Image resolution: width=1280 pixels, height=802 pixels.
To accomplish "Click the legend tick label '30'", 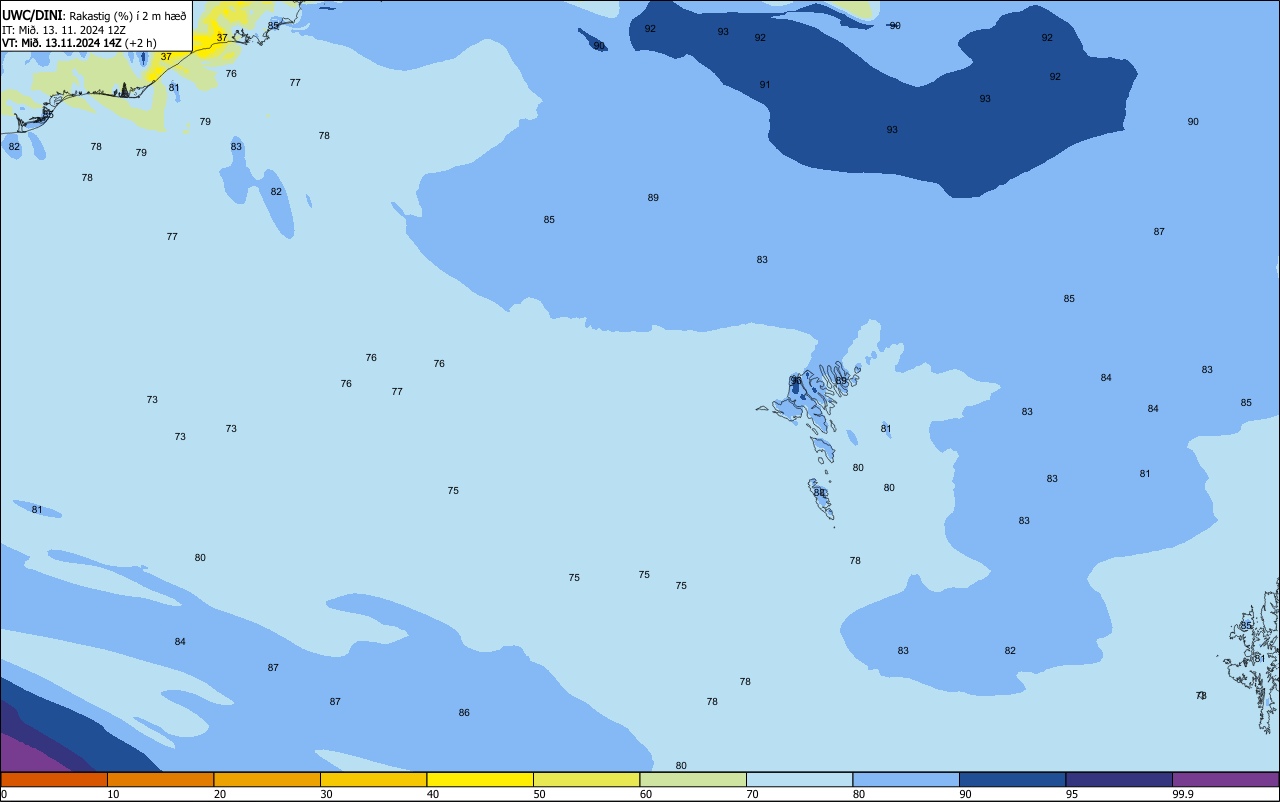I will pos(327,794).
